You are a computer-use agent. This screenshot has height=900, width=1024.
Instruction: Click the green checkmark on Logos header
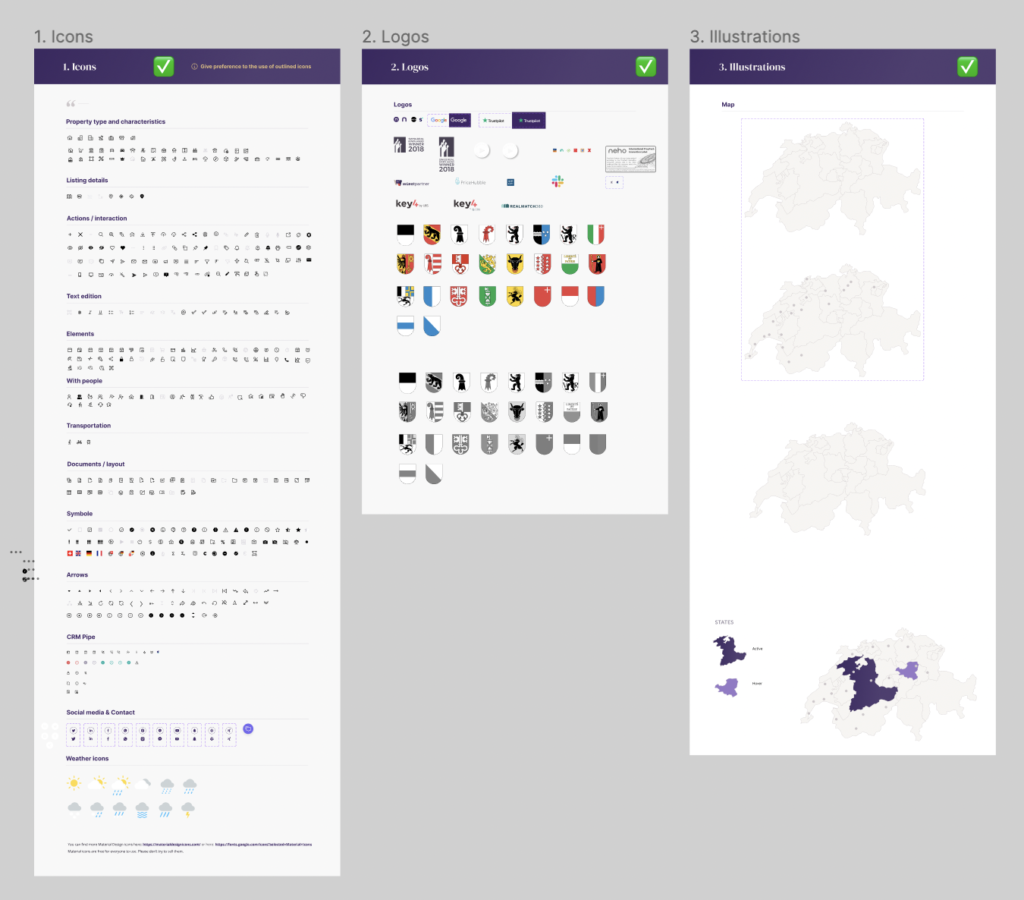646,67
